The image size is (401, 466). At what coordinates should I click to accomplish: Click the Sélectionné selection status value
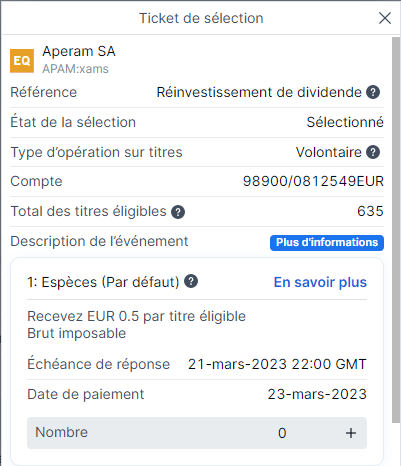[345, 122]
